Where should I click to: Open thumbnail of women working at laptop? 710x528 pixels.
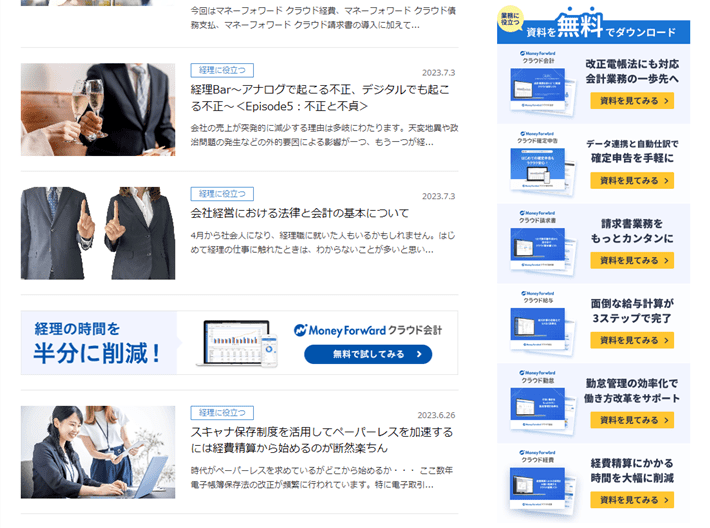tap(98, 452)
